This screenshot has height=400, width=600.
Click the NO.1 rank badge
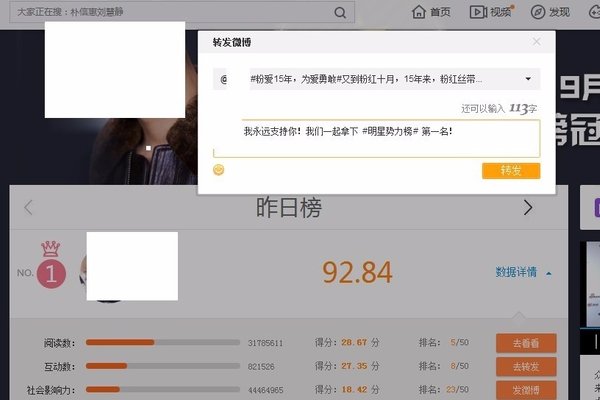[51, 274]
